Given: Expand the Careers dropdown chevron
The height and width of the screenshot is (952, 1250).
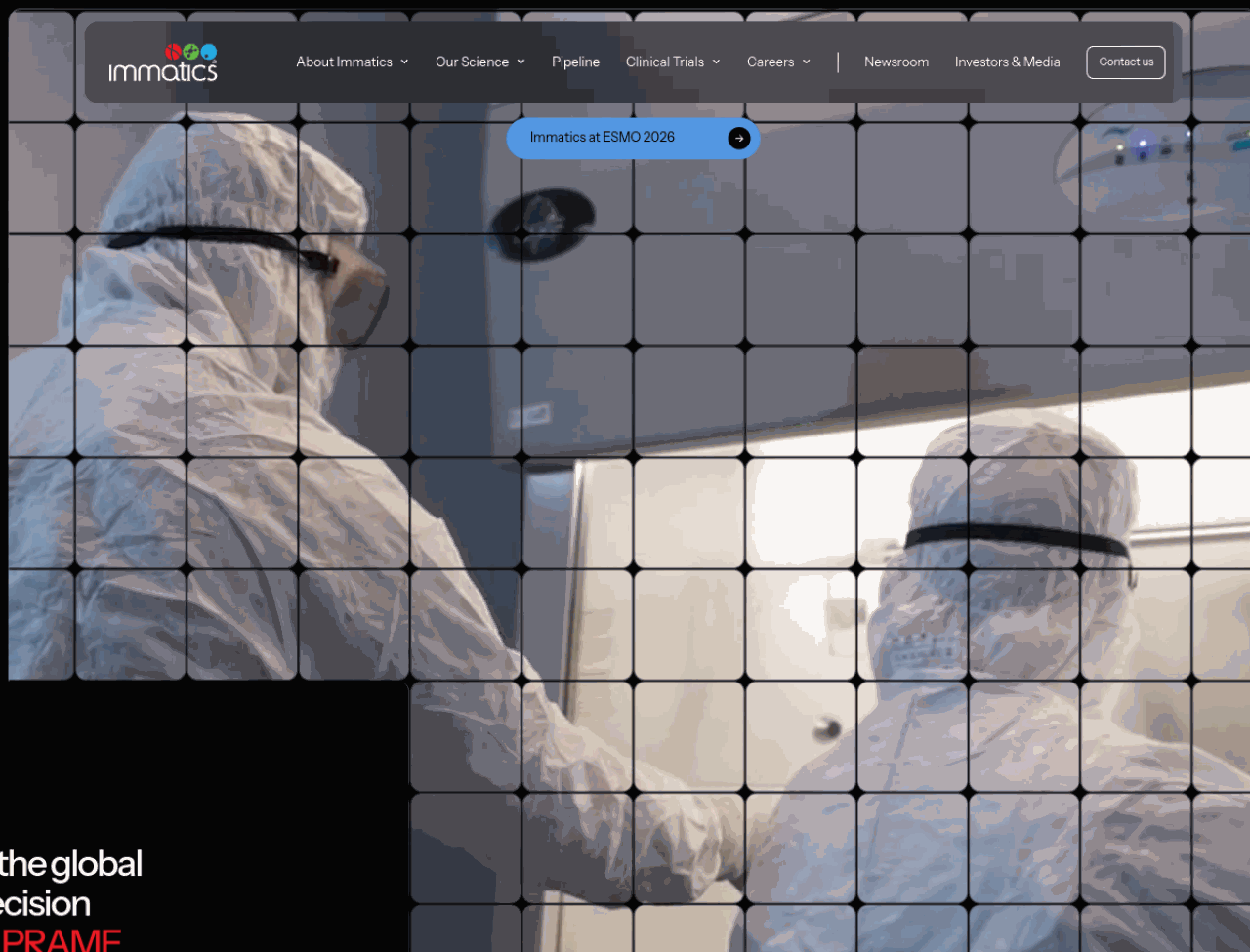Looking at the screenshot, I should click(806, 62).
